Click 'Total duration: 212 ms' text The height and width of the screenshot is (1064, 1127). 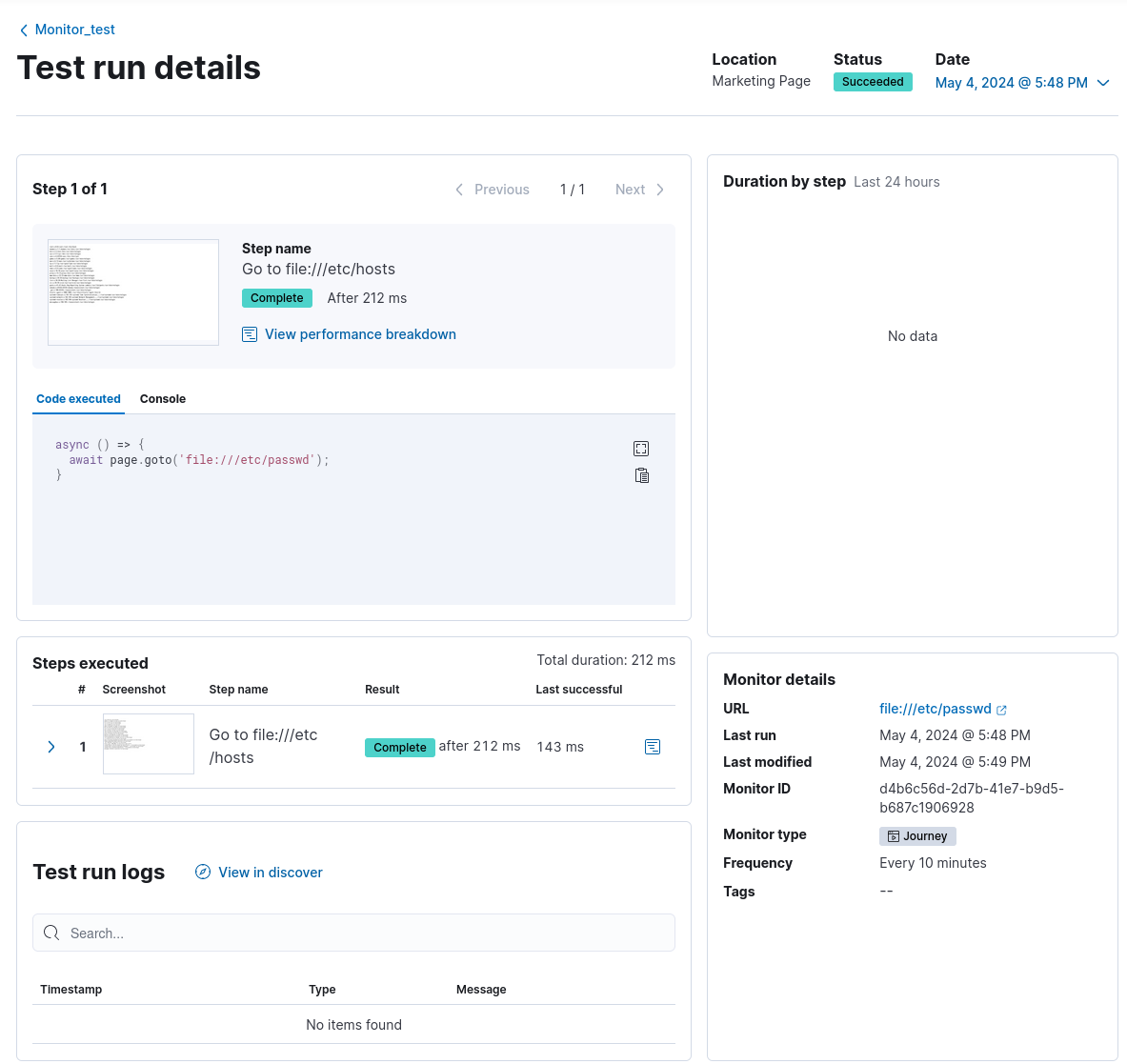point(606,660)
